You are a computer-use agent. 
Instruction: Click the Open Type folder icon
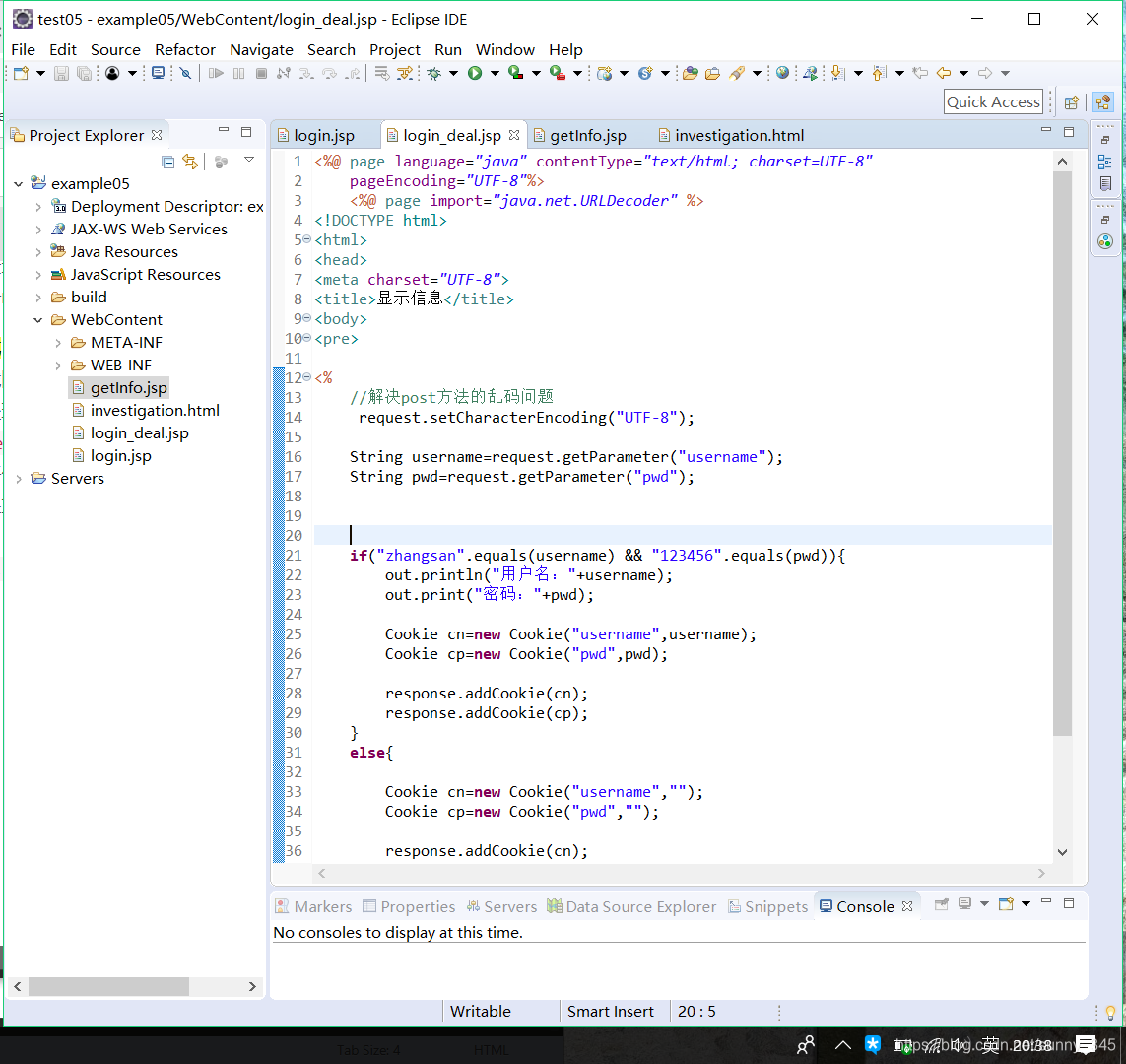tap(691, 73)
